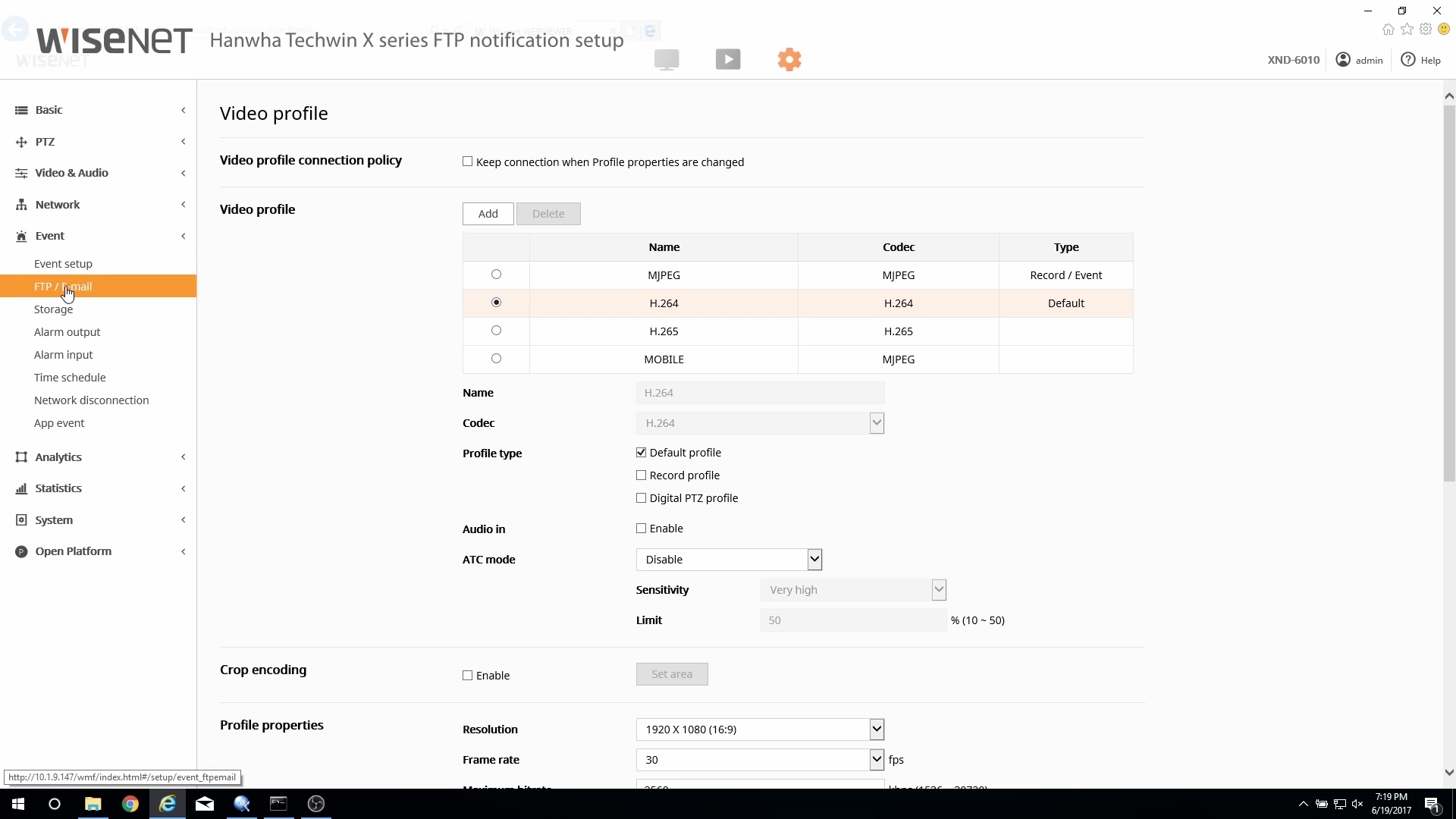The height and width of the screenshot is (819, 1456).
Task: Open the Help question mark icon
Action: coord(1408,60)
